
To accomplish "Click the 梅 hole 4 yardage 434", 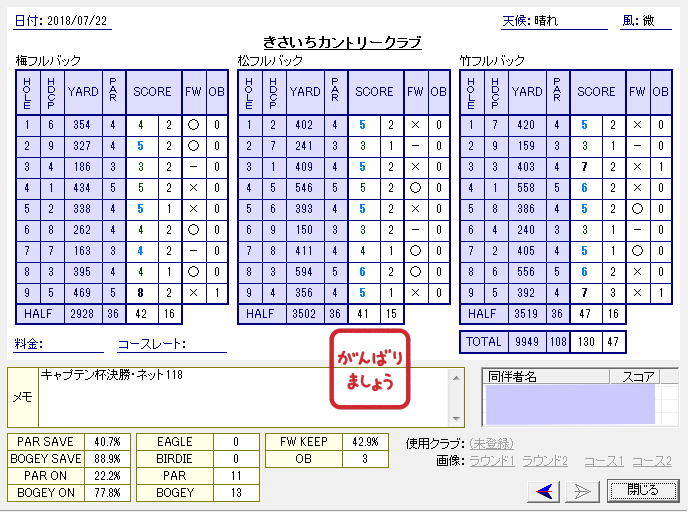I will point(82,188).
